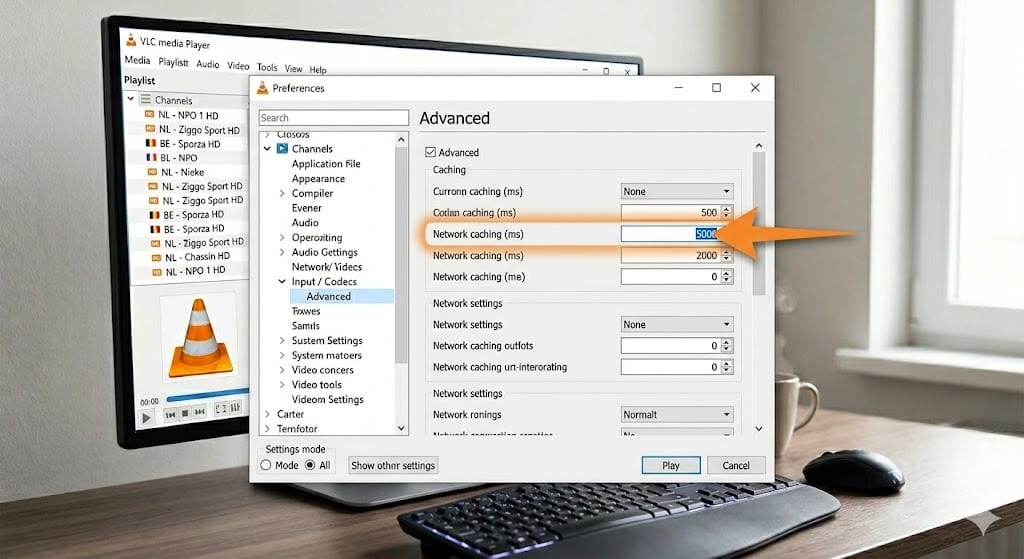Click the preferences tree vertical scrollbar
1024x559 pixels.
(x=401, y=255)
